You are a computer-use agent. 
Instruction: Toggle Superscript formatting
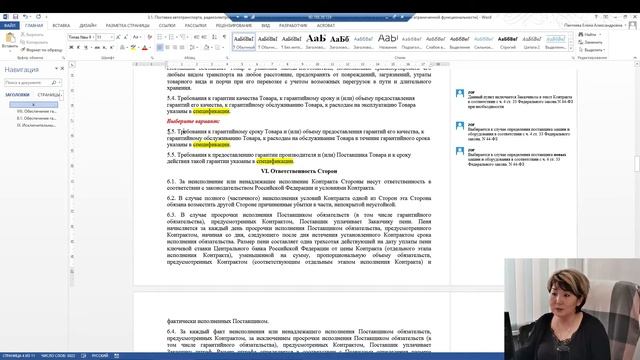[112, 48]
